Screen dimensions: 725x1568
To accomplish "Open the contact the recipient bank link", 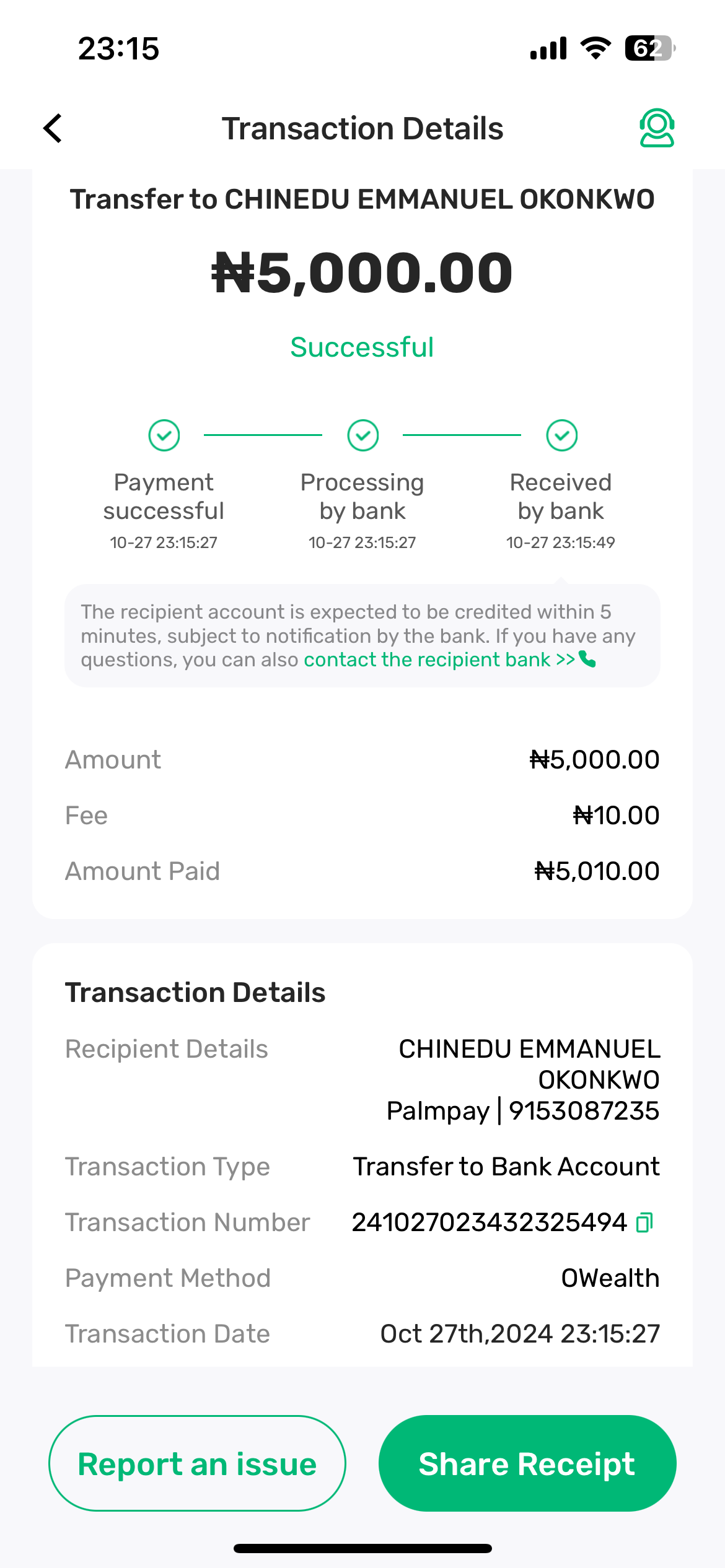I will point(439,660).
